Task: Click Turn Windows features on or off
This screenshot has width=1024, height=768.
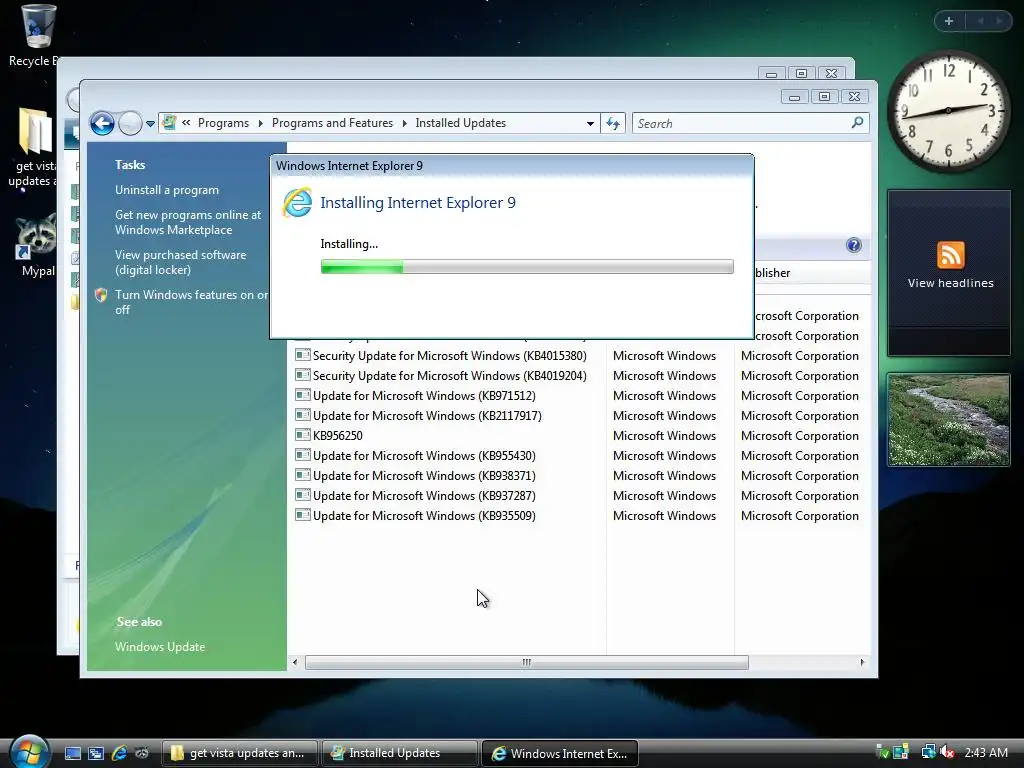Action: coord(191,302)
